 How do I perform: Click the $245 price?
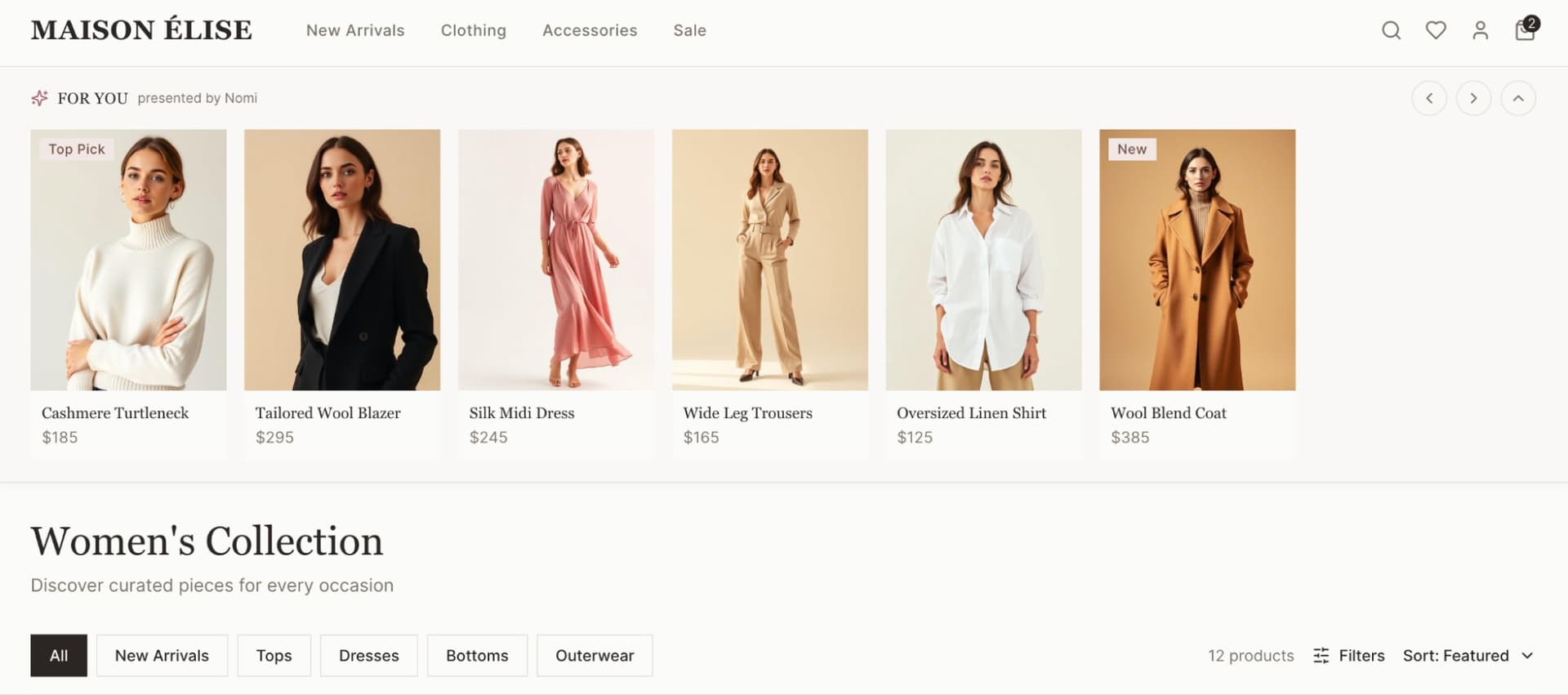(488, 438)
